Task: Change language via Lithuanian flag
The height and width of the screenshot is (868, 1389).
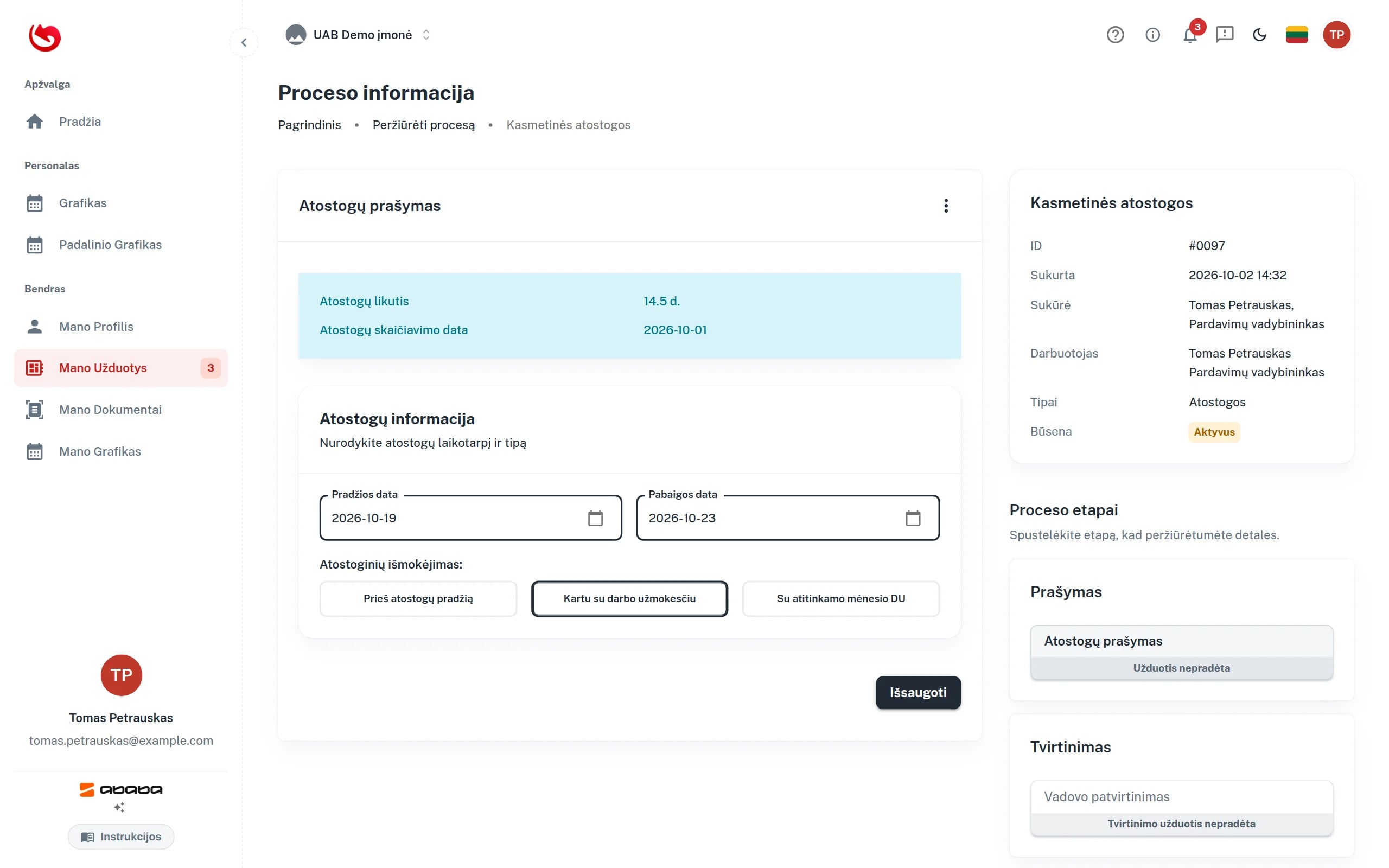Action: pos(1297,35)
